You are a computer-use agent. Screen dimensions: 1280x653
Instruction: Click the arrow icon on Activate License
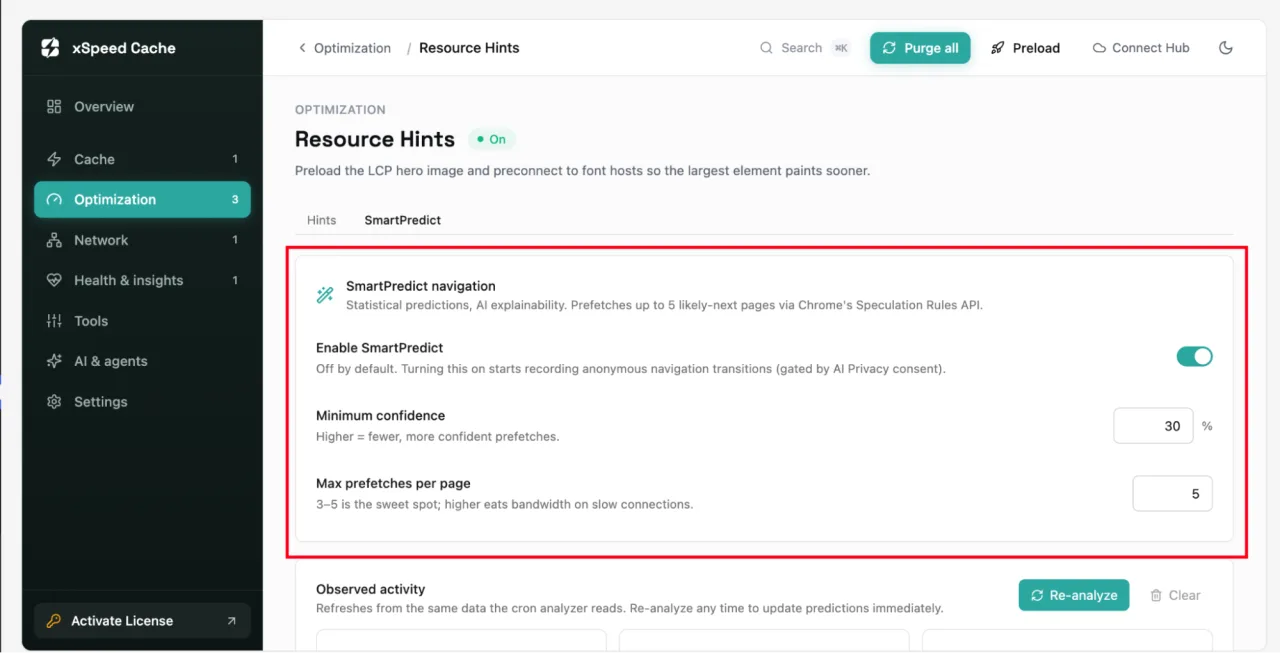(231, 621)
